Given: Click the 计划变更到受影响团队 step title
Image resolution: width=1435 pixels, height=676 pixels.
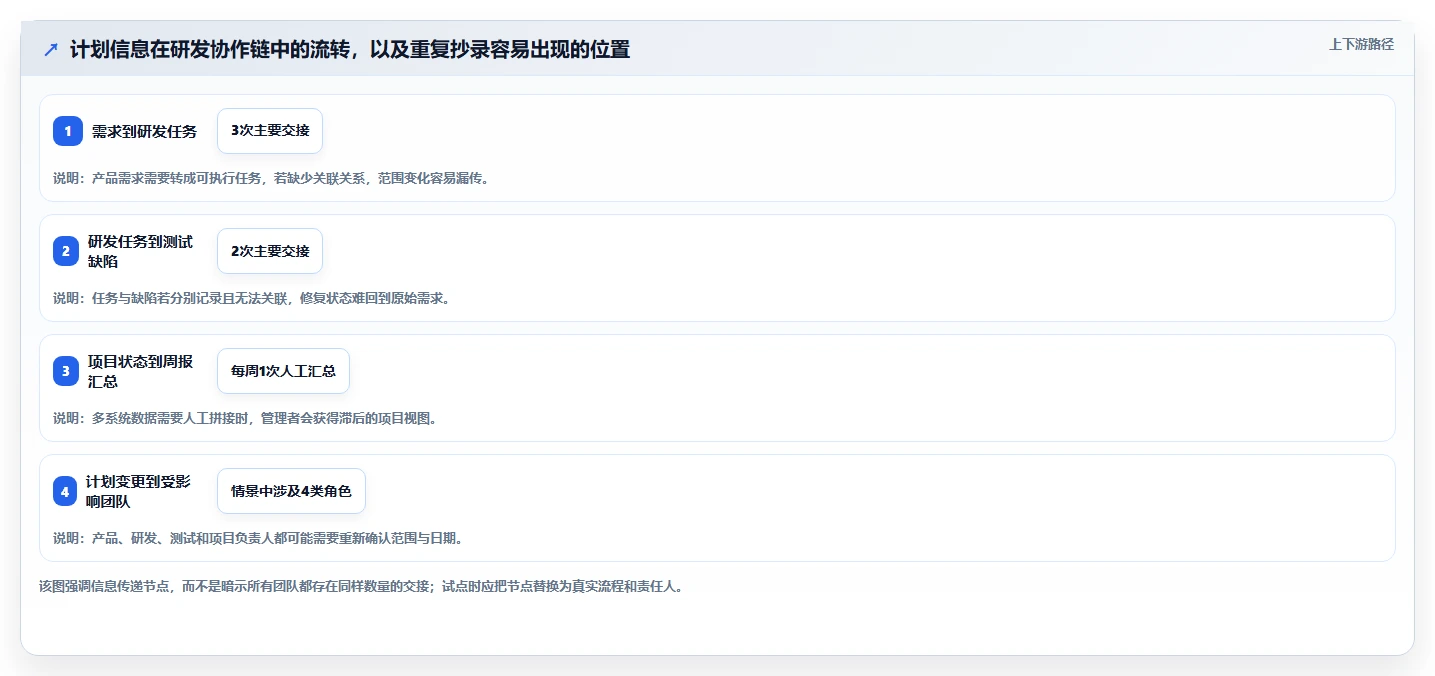Looking at the screenshot, I should coord(138,491).
